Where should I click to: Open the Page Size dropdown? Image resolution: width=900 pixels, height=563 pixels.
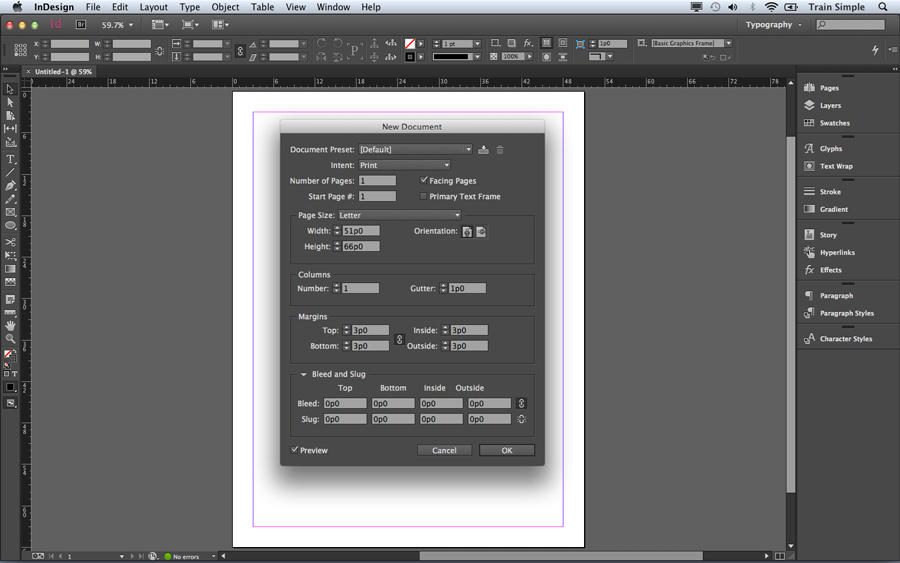point(399,215)
